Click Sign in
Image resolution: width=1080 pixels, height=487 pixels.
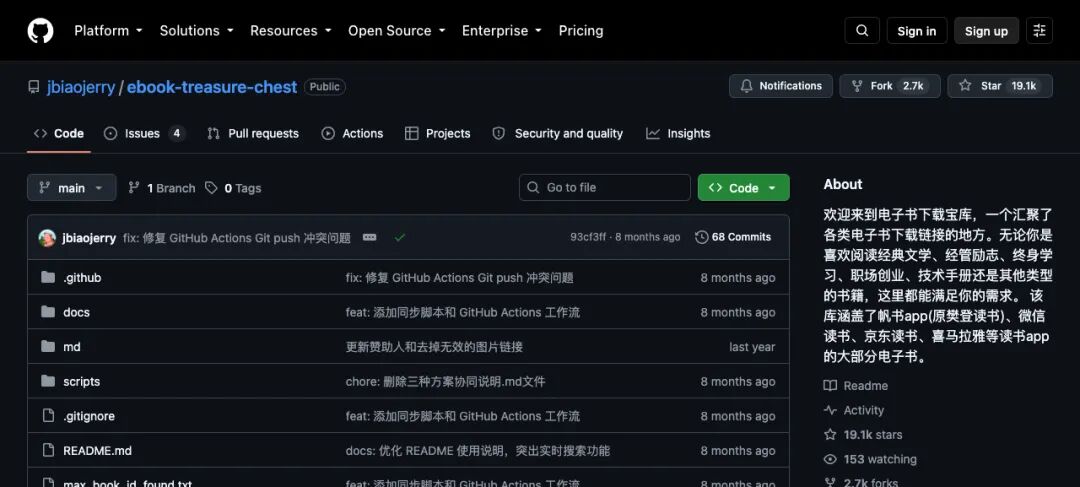click(x=916, y=31)
